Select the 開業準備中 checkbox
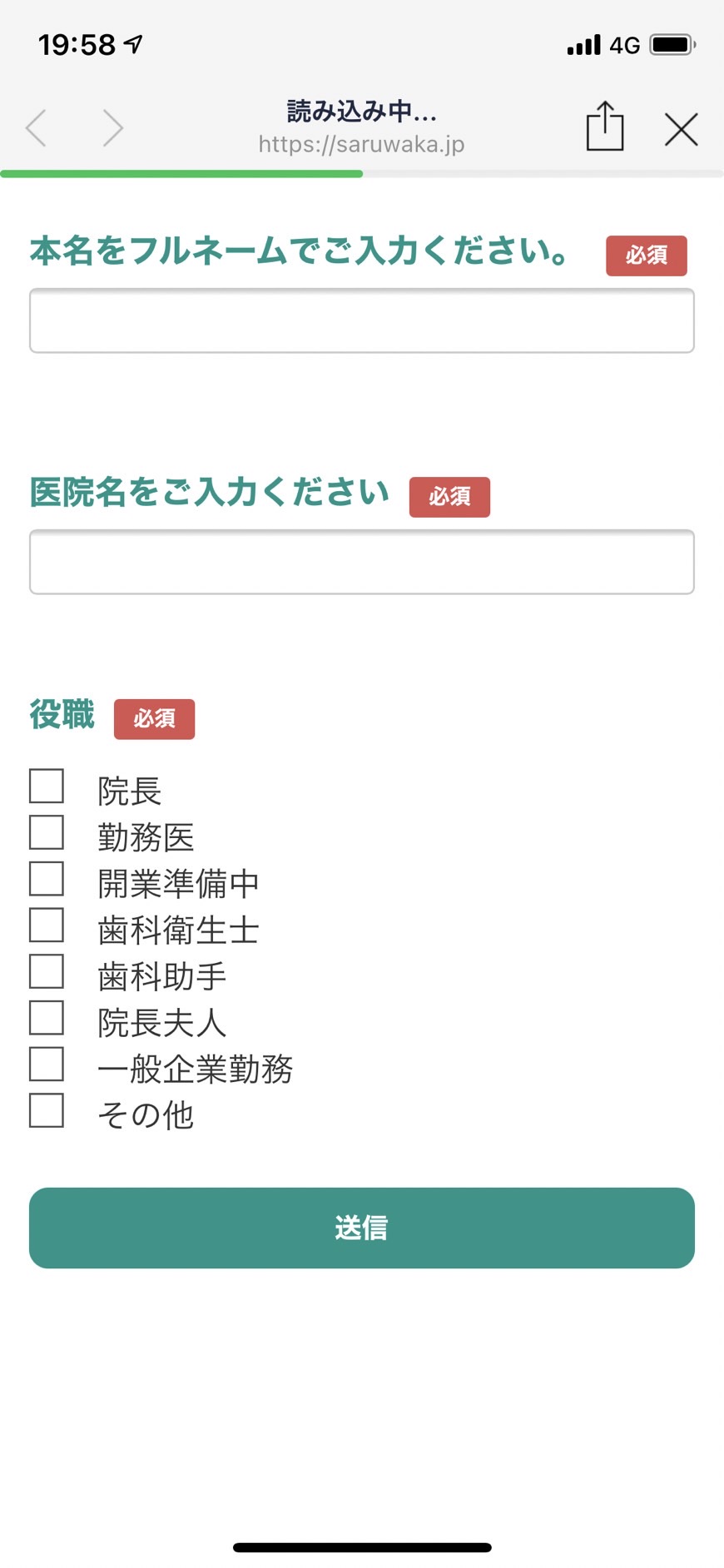The height and width of the screenshot is (1568, 724). 47,879
